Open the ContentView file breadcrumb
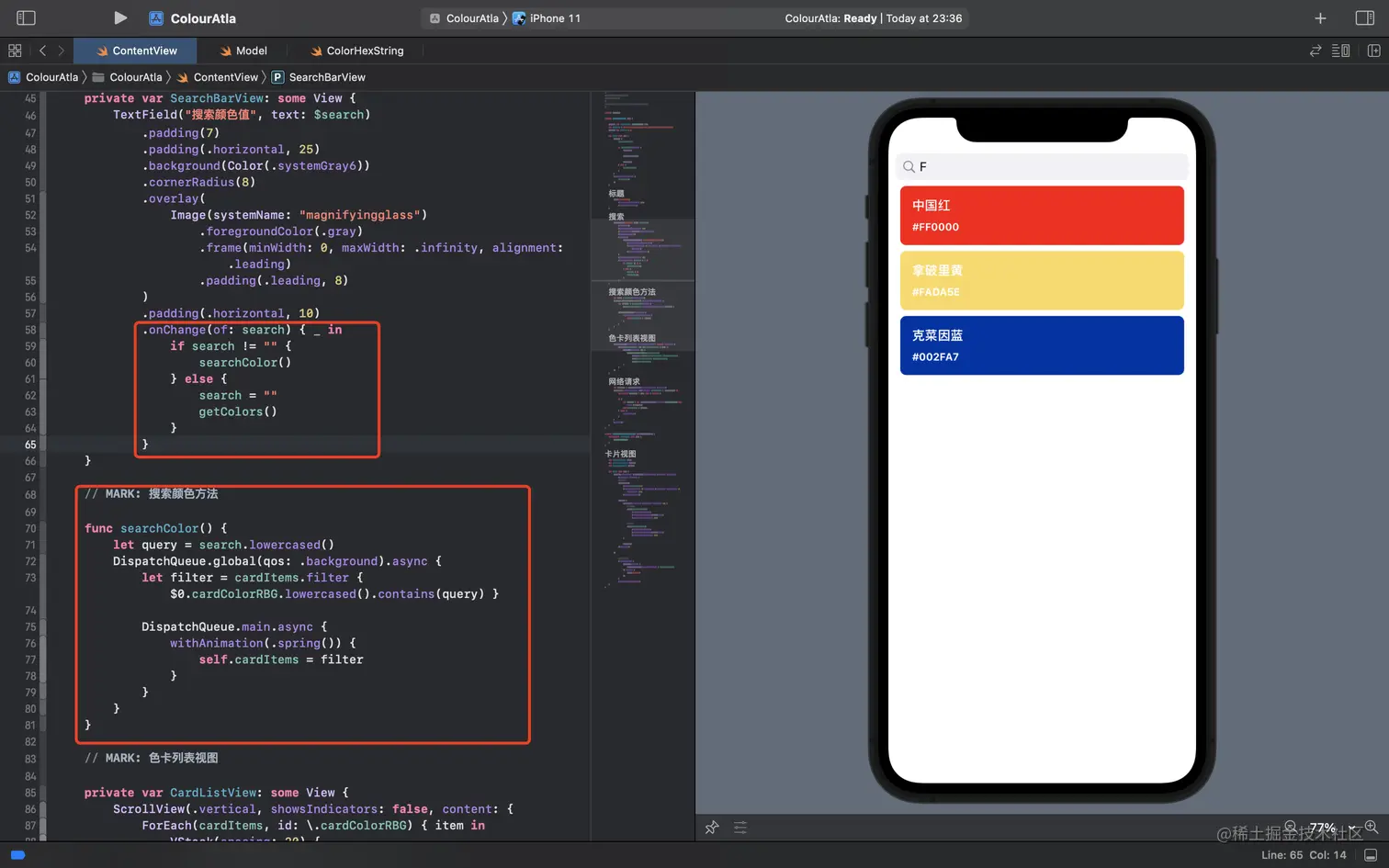The height and width of the screenshot is (868, 1389). 218,77
